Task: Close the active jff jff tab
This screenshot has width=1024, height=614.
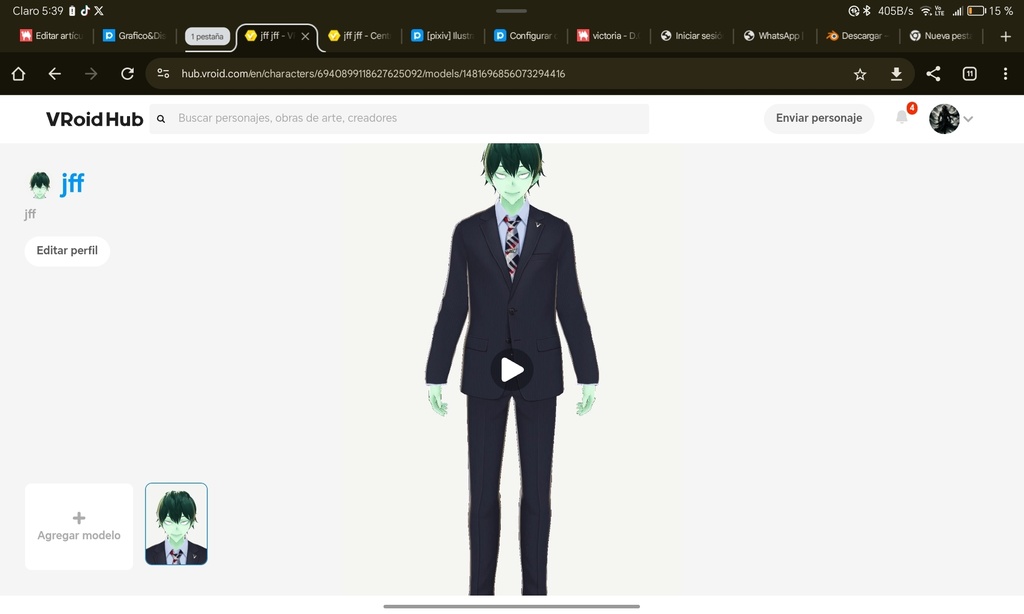Action: click(305, 37)
